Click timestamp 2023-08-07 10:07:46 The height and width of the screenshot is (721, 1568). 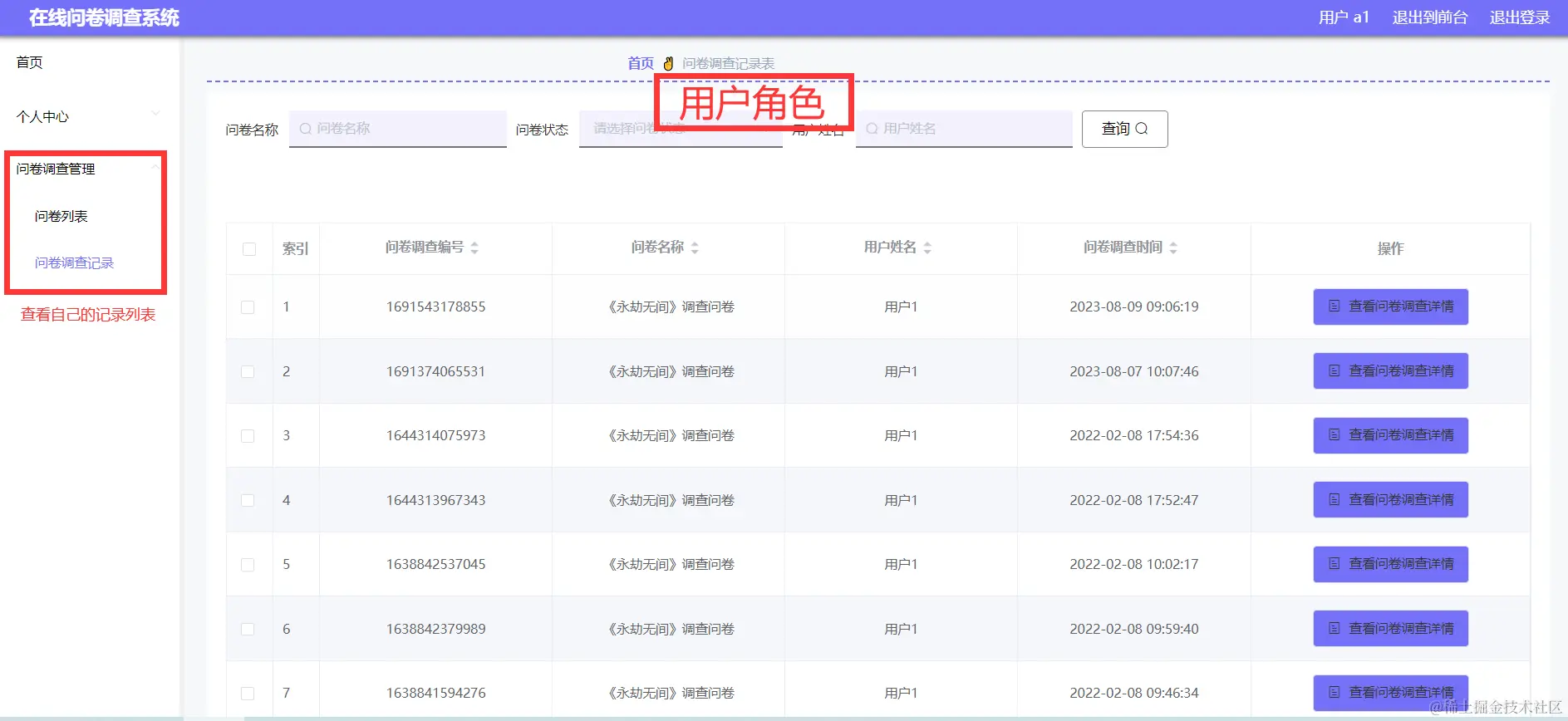coord(1134,371)
